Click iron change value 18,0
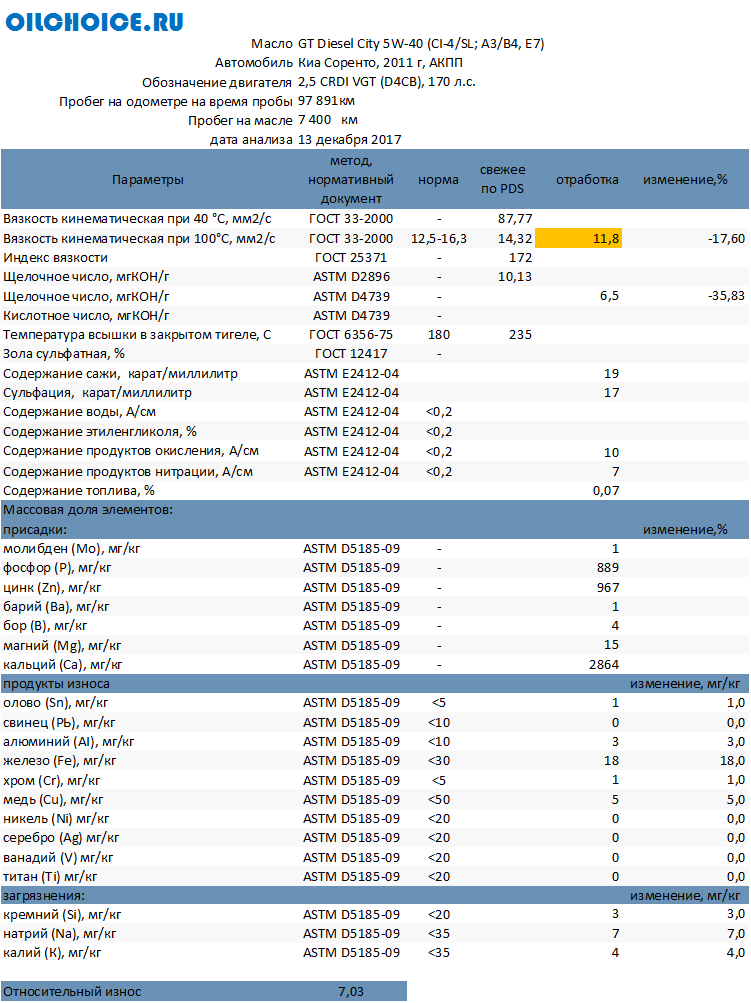This screenshot has width=751, height=1003. coord(732,761)
